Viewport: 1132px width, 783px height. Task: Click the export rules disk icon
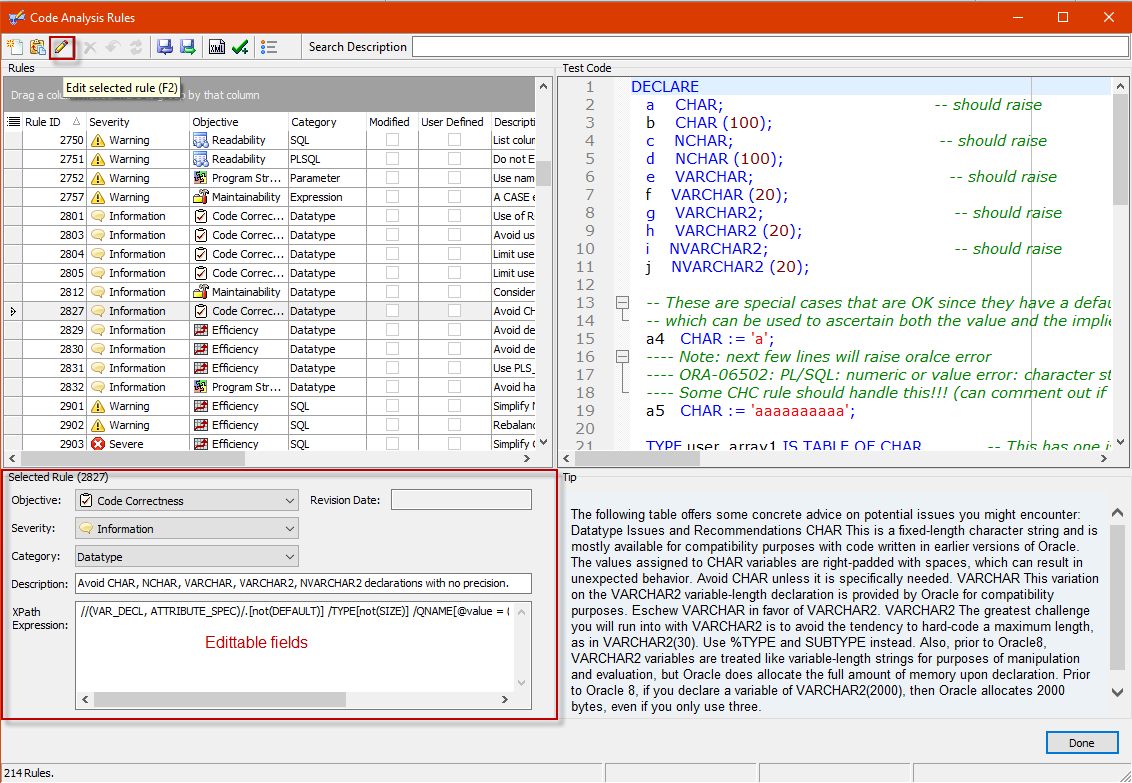click(187, 47)
